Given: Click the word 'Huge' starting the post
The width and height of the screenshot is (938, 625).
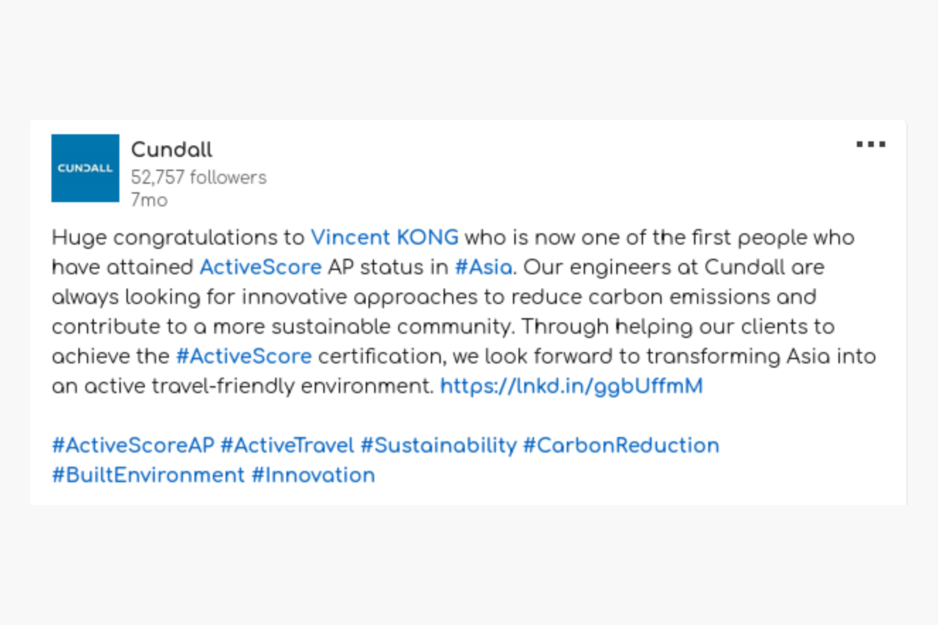Looking at the screenshot, I should click(79, 238).
